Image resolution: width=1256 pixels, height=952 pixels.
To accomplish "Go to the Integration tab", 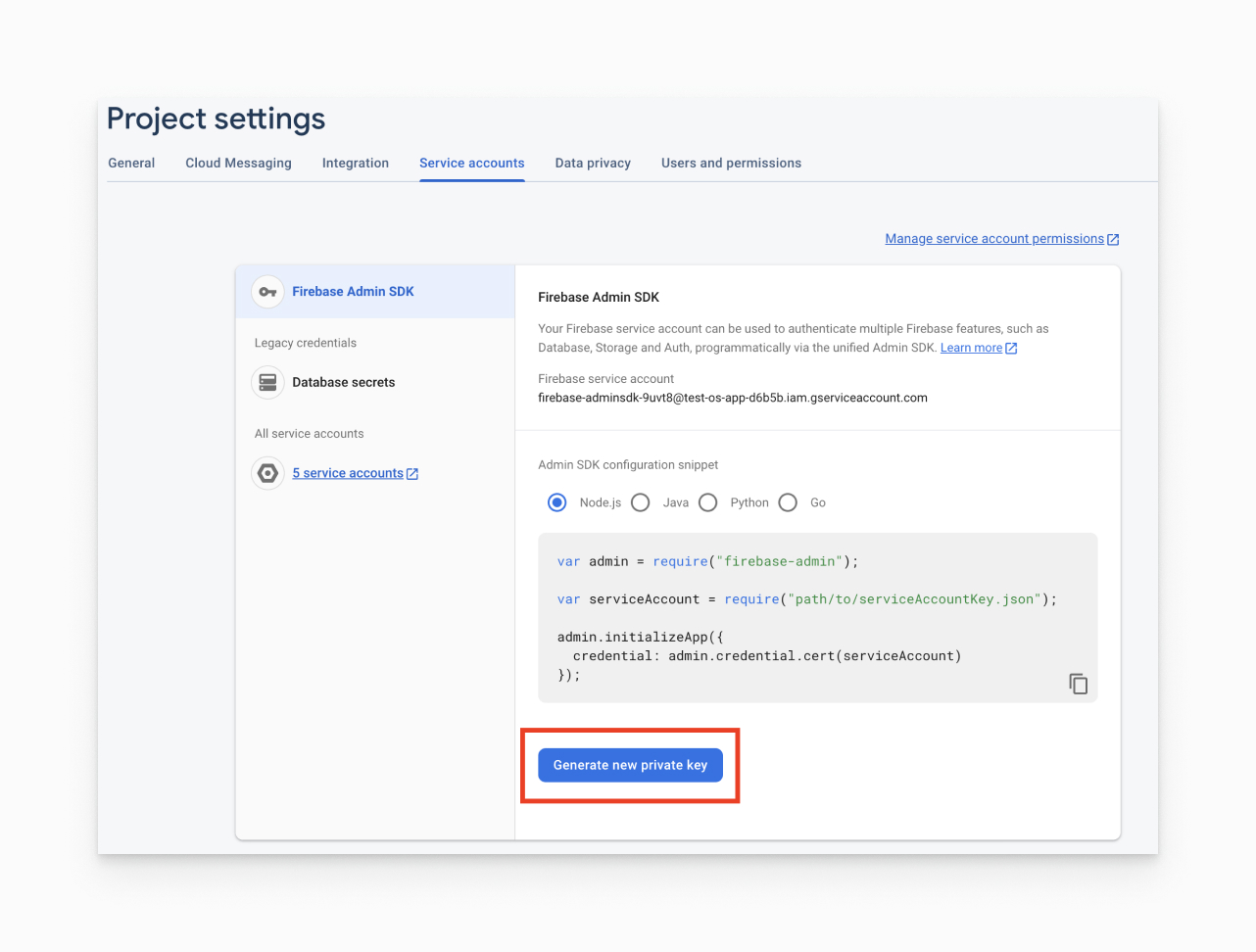I will [356, 164].
